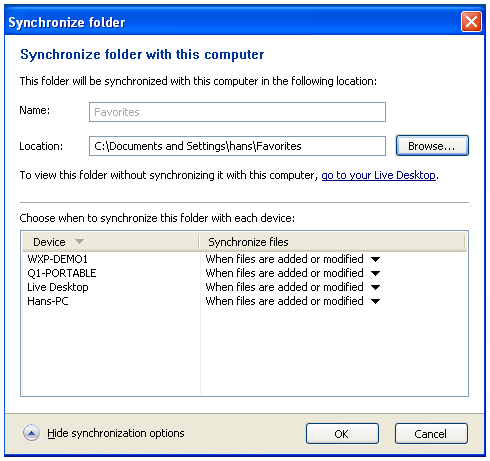Open sync dropdown for WXP-DEMO1

(375, 259)
